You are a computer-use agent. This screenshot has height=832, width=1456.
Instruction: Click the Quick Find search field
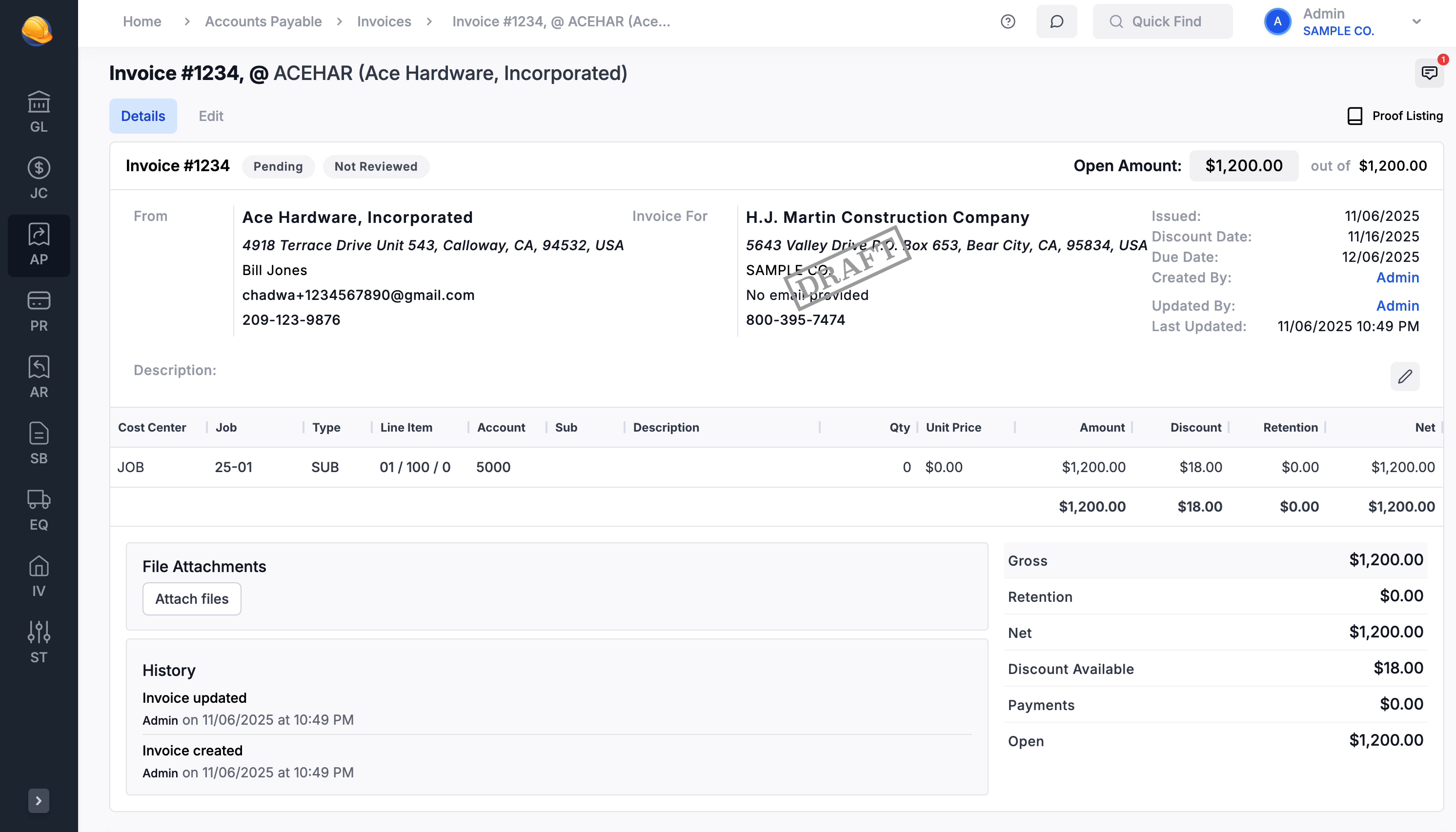pos(1162,22)
